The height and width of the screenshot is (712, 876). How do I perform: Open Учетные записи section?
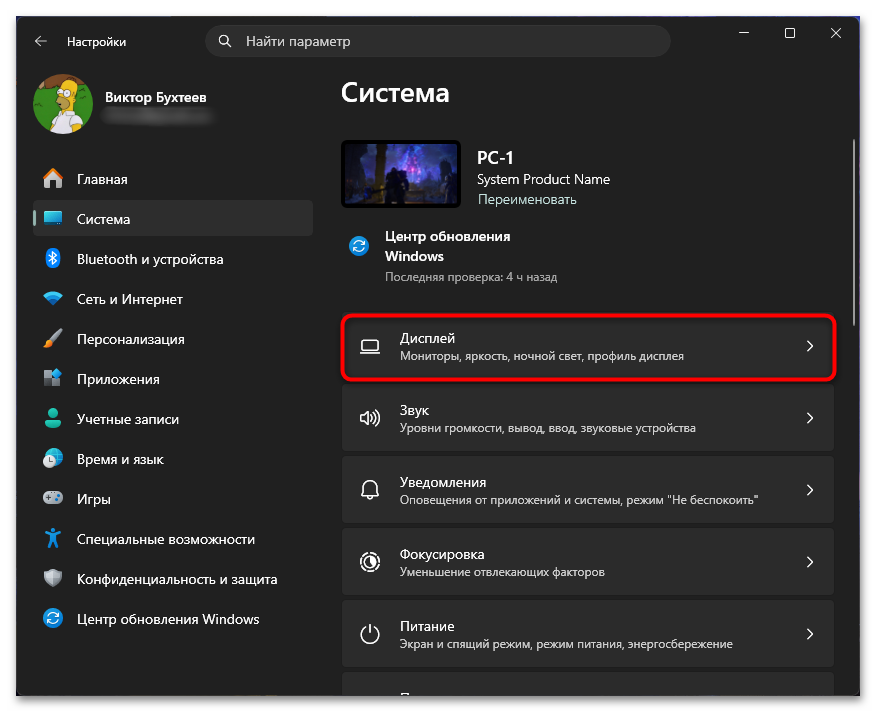173,419
